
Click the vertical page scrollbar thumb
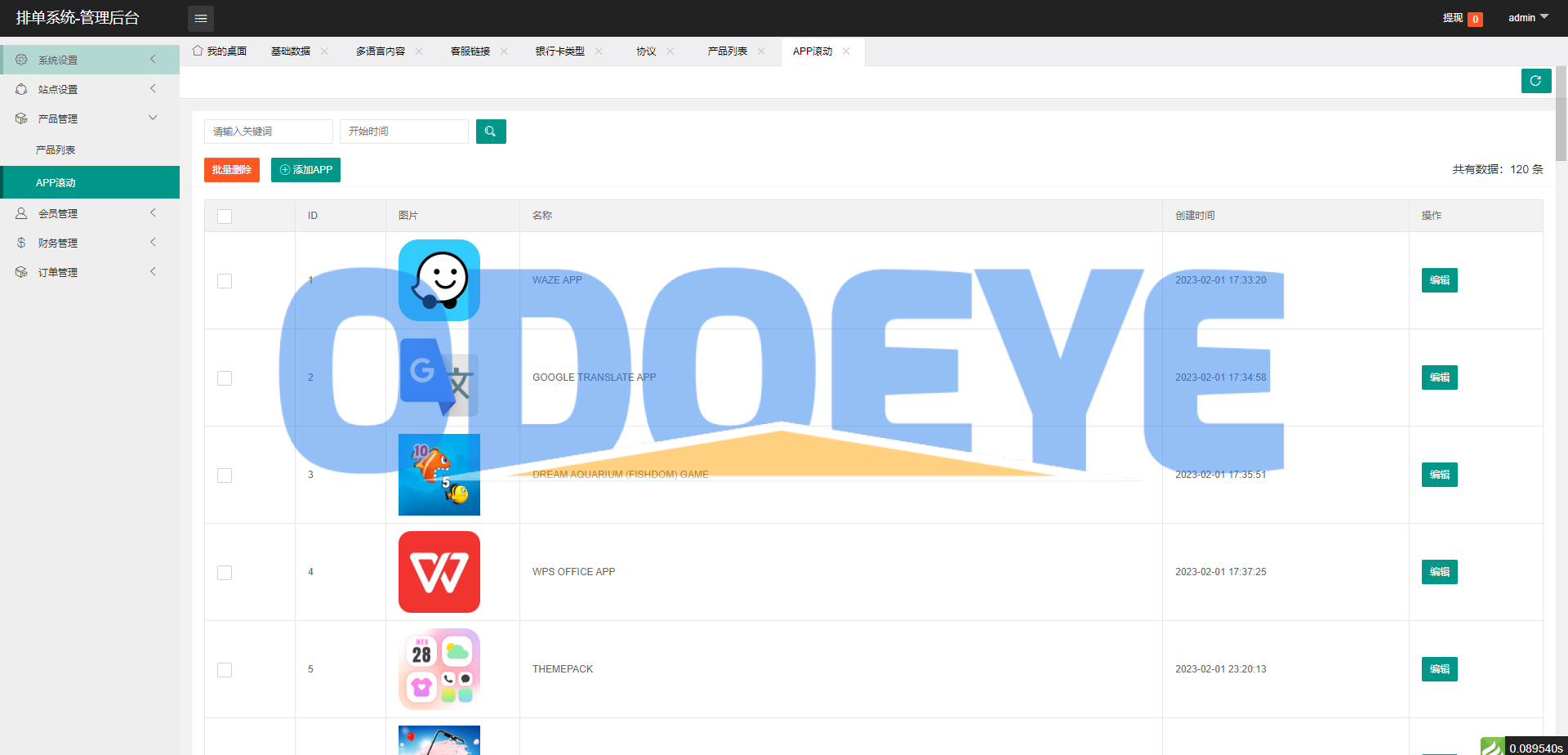[x=1561, y=114]
